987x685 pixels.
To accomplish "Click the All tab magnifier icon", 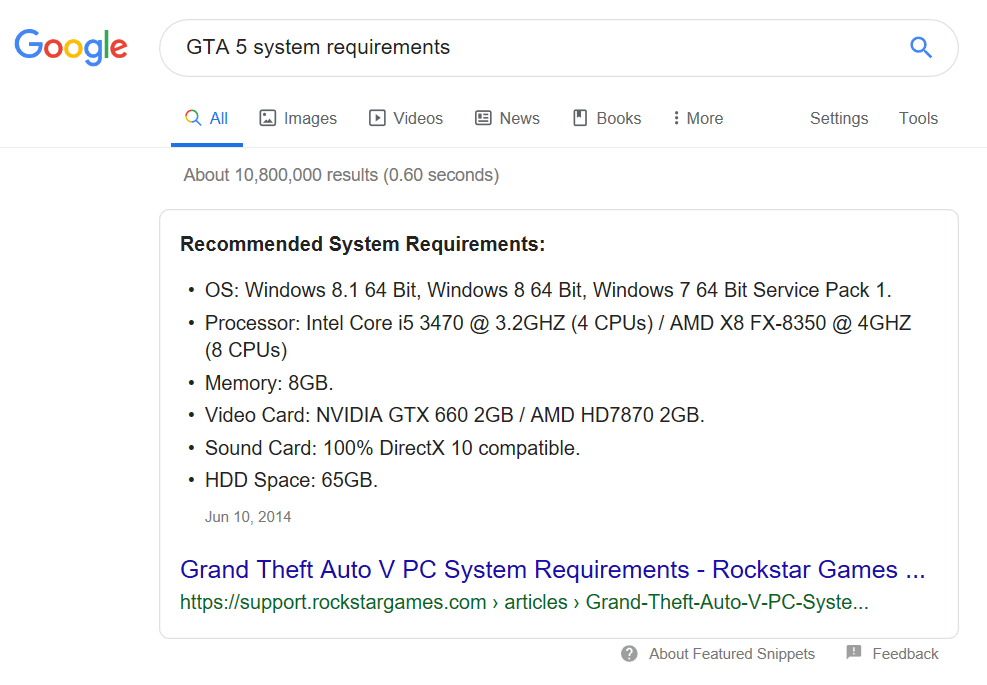I will 193,118.
